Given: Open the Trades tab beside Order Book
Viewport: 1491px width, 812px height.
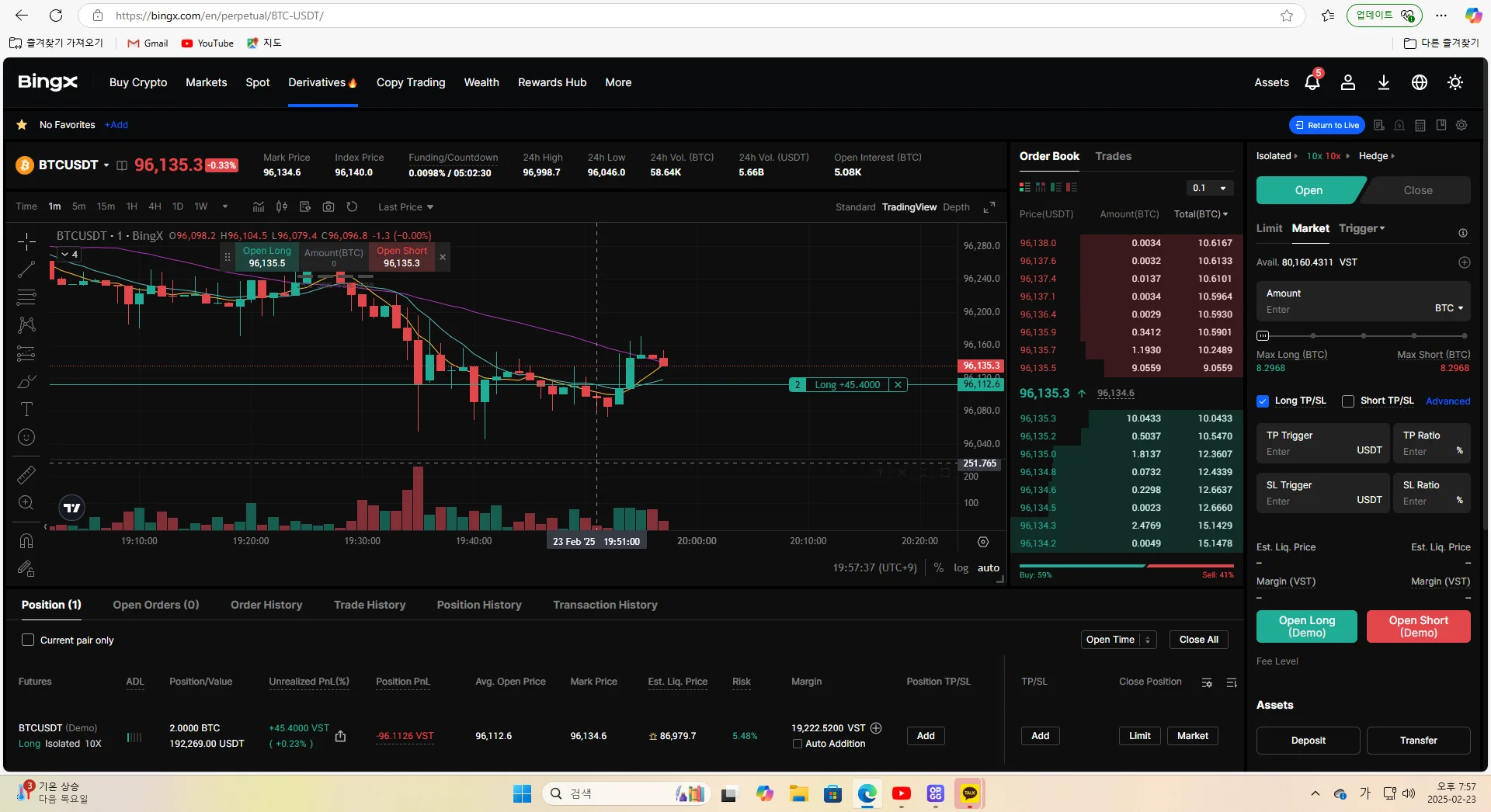Looking at the screenshot, I should 1113,156.
